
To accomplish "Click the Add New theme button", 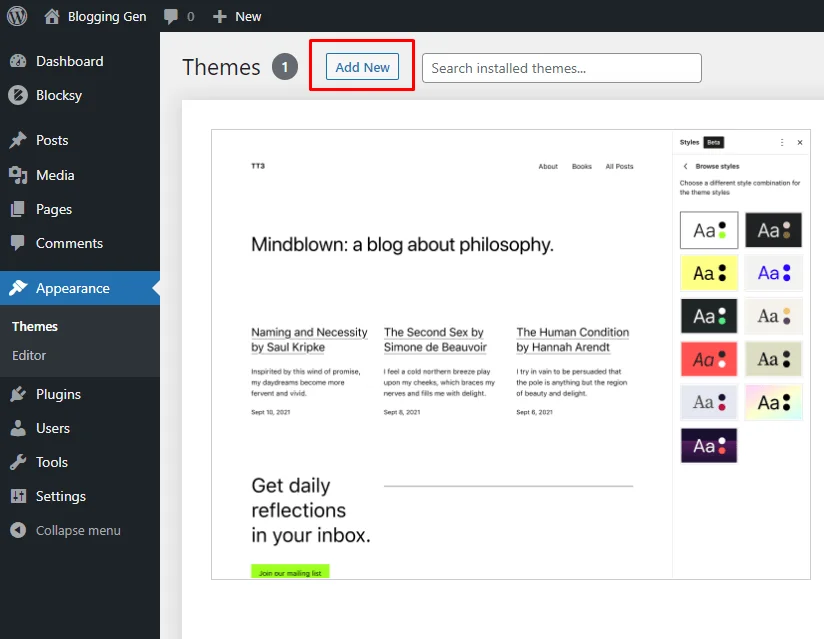I will click(x=362, y=67).
